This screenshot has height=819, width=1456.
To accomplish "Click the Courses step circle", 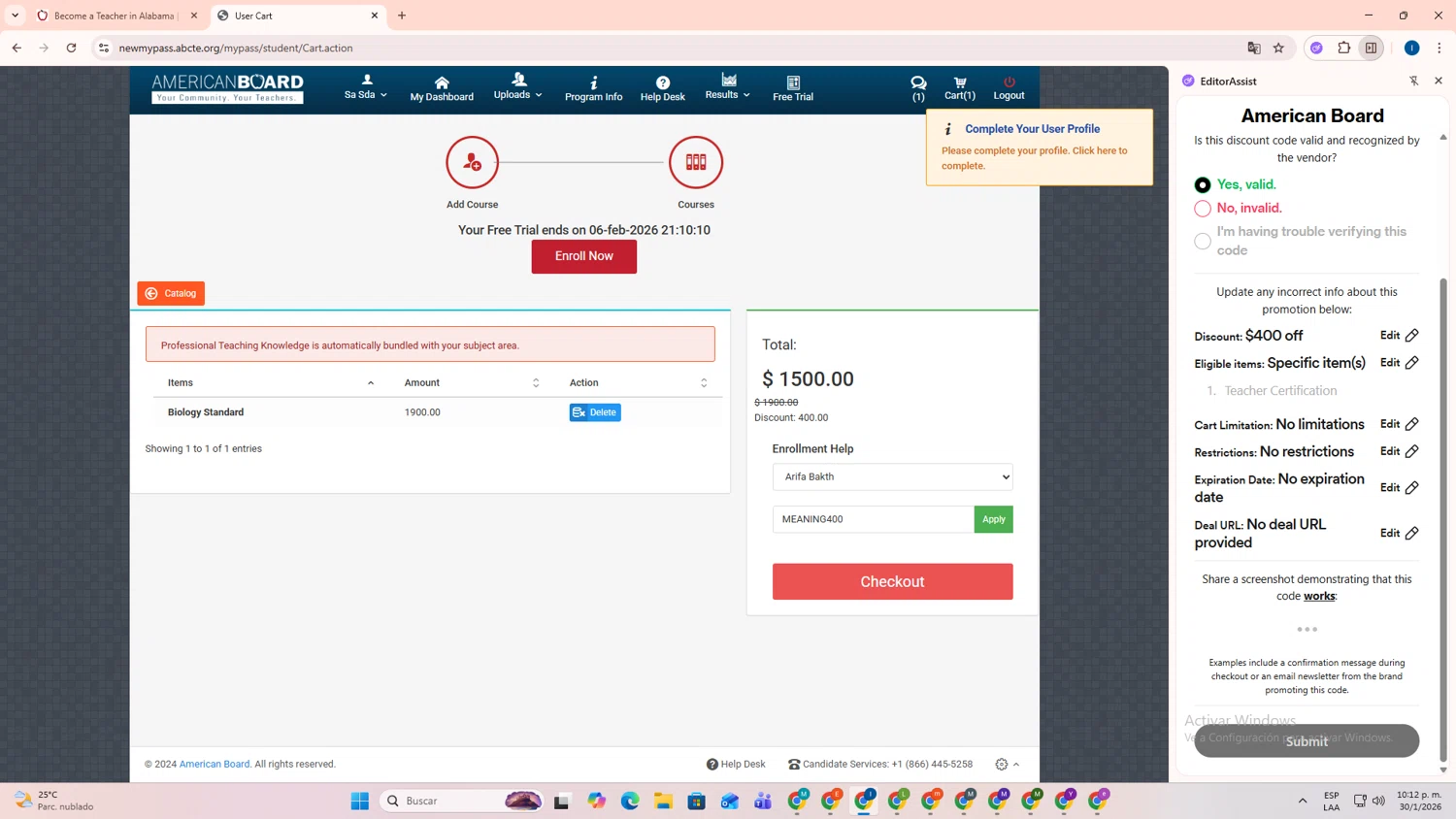I will (x=696, y=162).
